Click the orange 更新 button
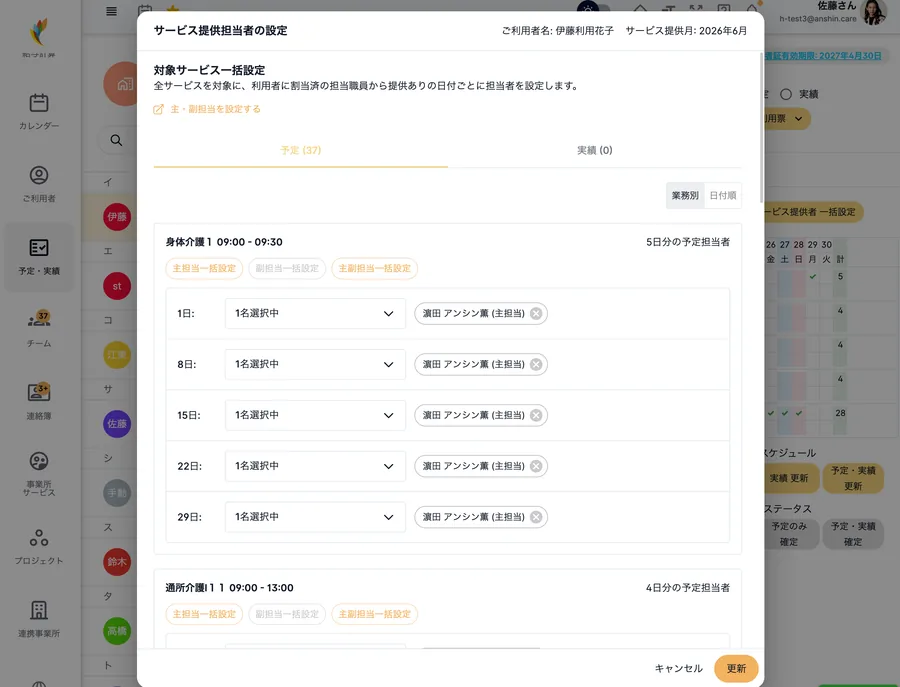The height and width of the screenshot is (687, 900). point(736,669)
